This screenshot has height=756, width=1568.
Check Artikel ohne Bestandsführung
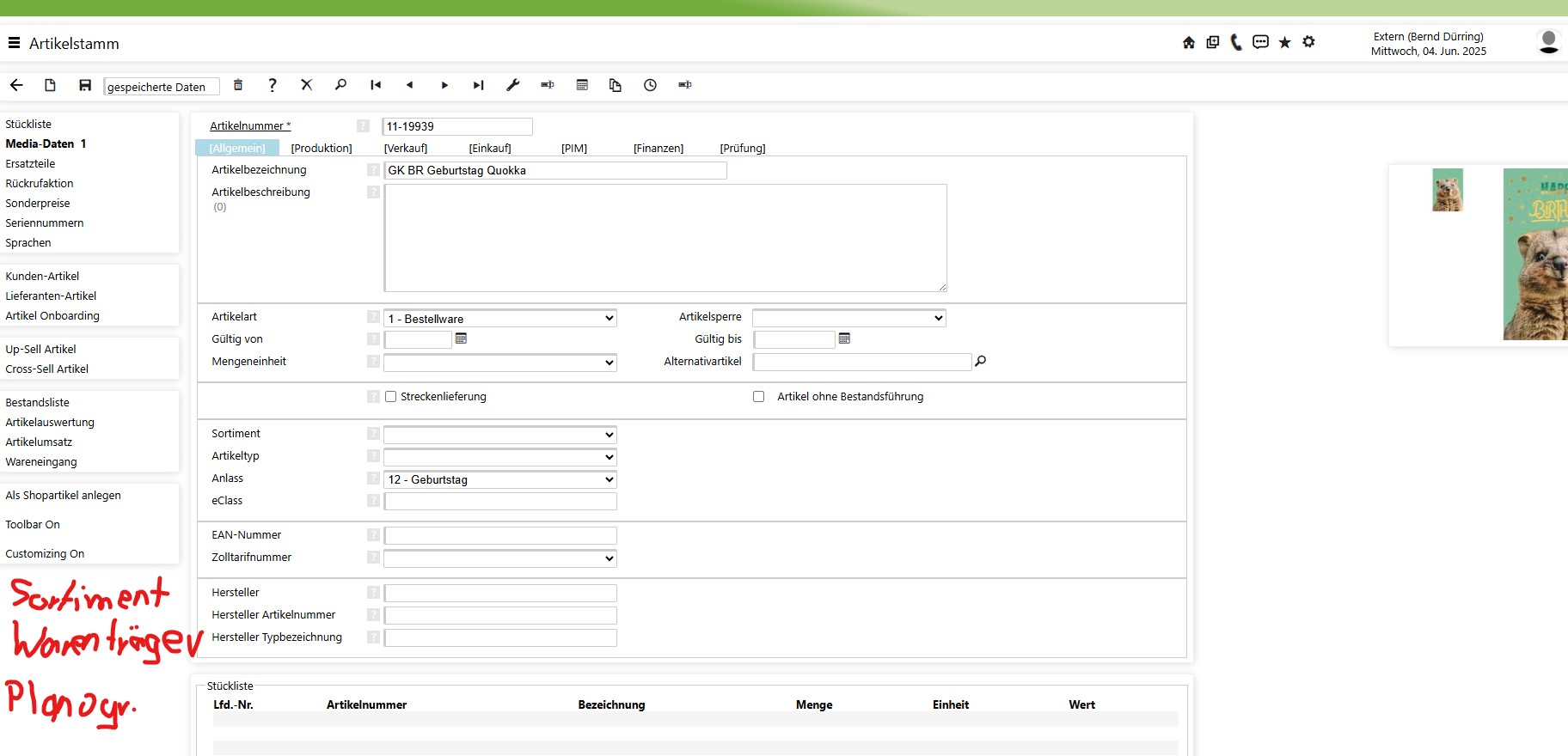[758, 397]
